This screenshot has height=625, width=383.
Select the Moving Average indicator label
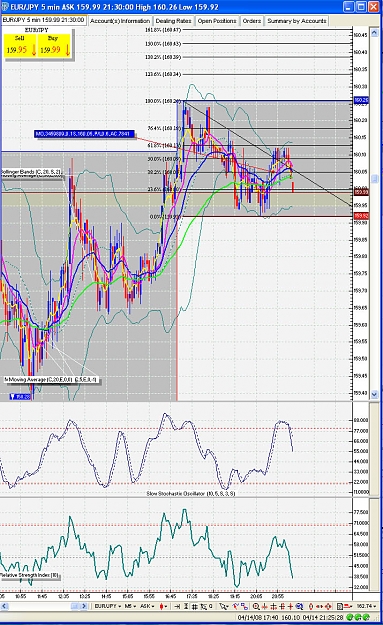click(x=51, y=380)
